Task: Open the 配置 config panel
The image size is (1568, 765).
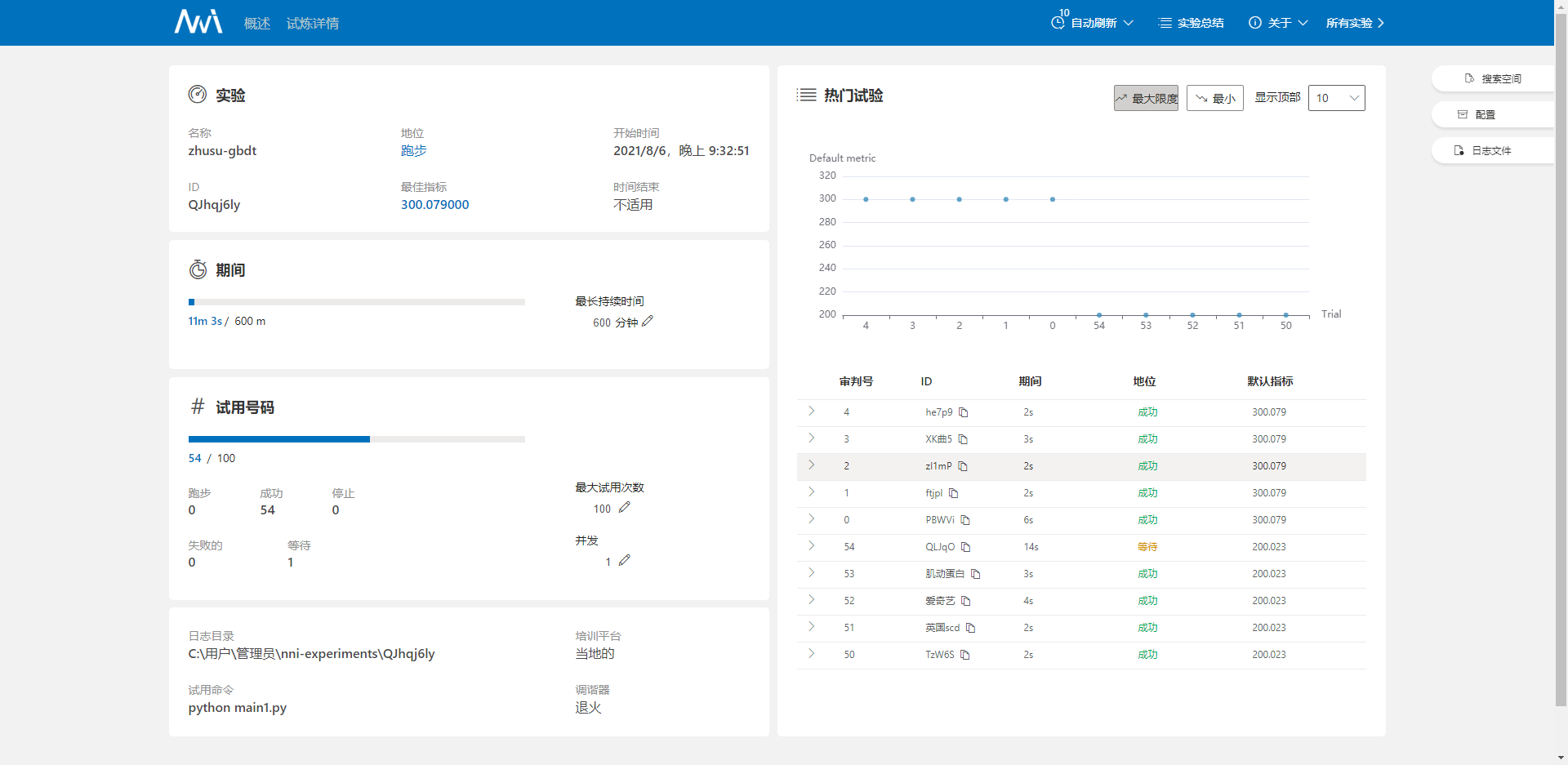Action: 1493,114
